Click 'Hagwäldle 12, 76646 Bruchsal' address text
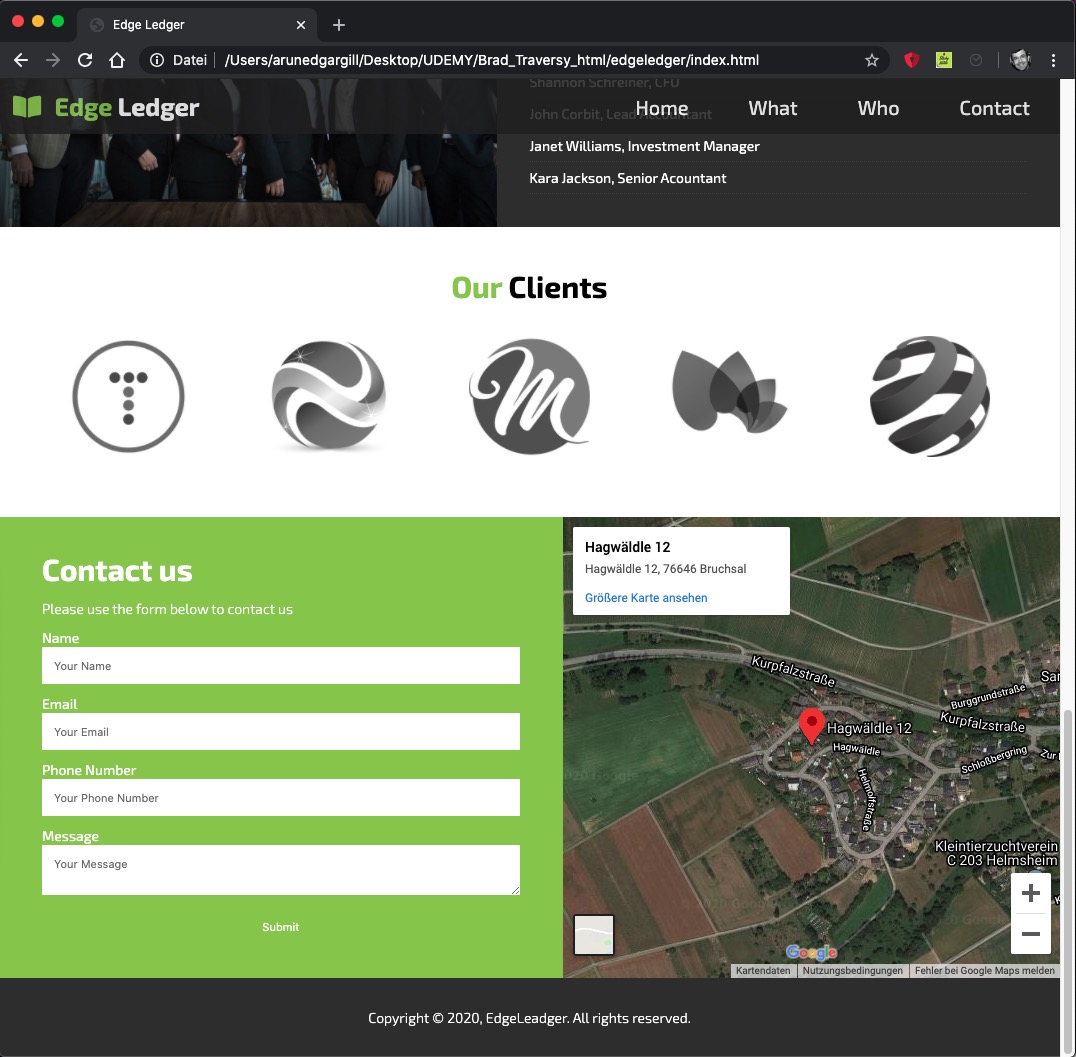Screen dimensions: 1076x1057 [x=666, y=569]
